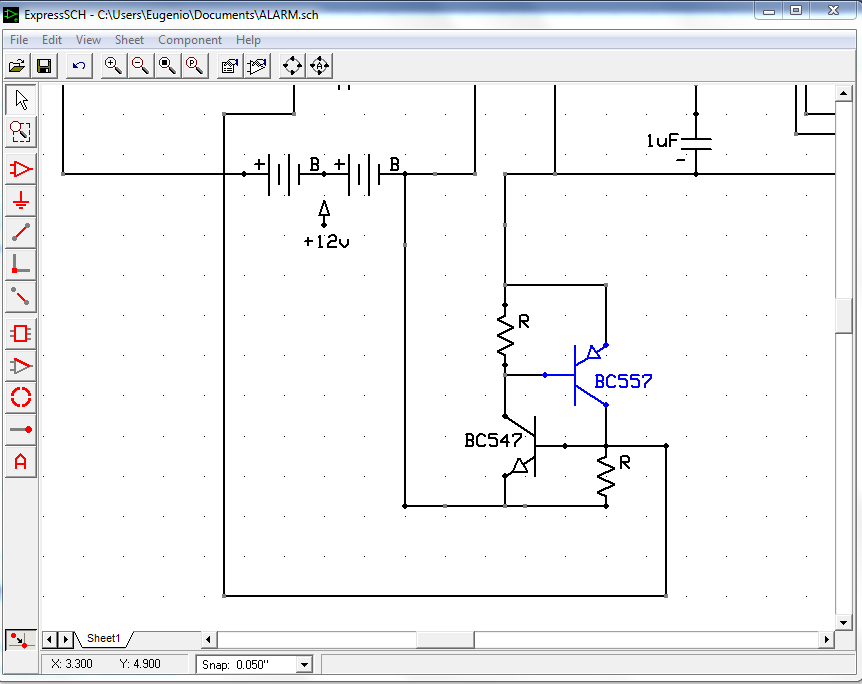Click the vertical scrollbar thumb

(843, 316)
